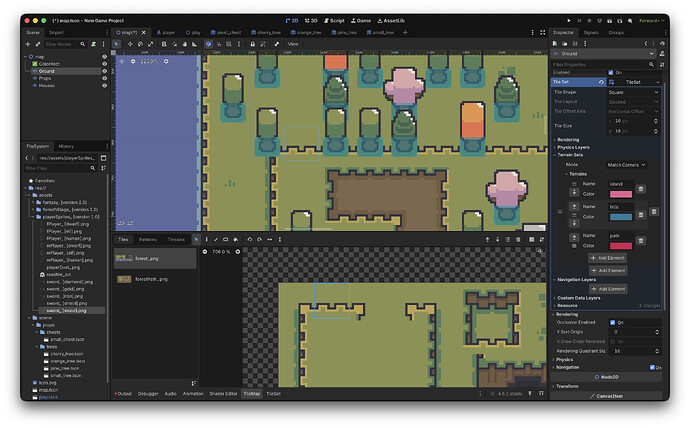Hide the Ground node in scene tree
This screenshot has width=690, height=428.
tap(104, 71)
